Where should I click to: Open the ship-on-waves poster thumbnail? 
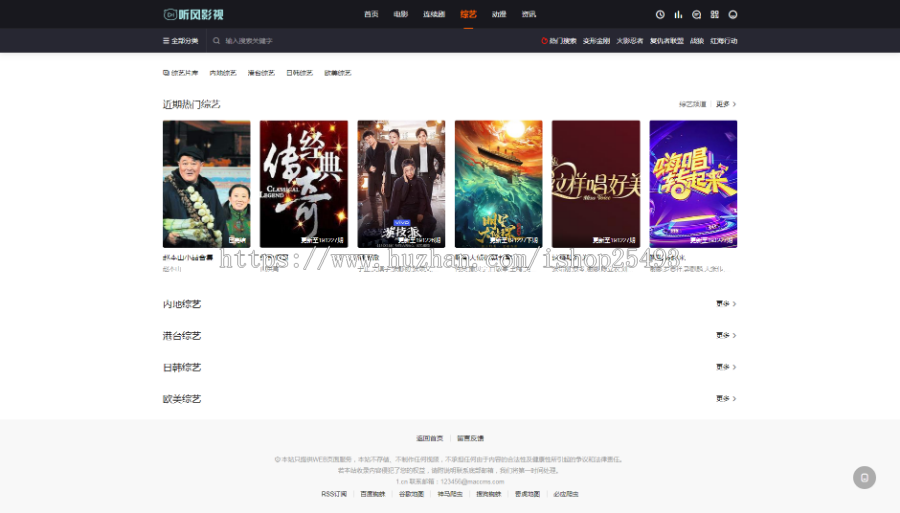coord(498,184)
